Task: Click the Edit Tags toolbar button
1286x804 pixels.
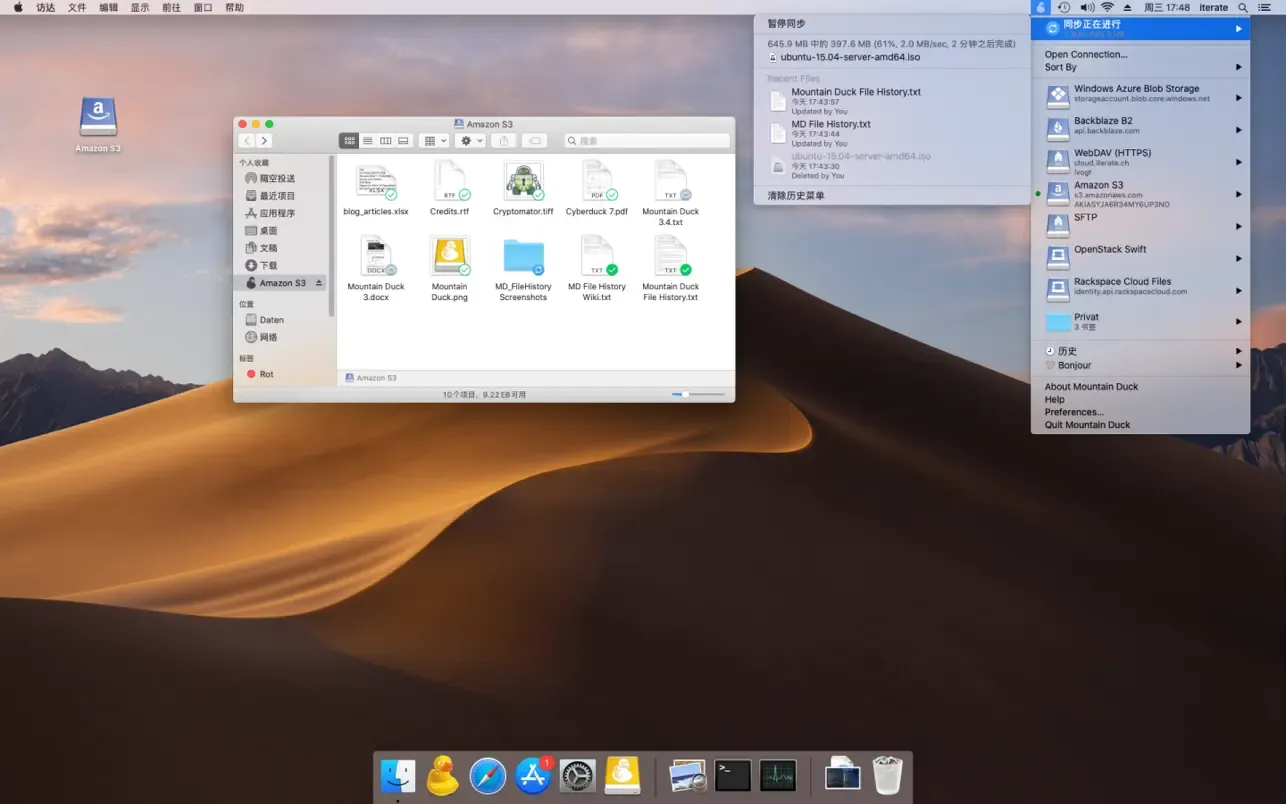Action: pos(535,141)
